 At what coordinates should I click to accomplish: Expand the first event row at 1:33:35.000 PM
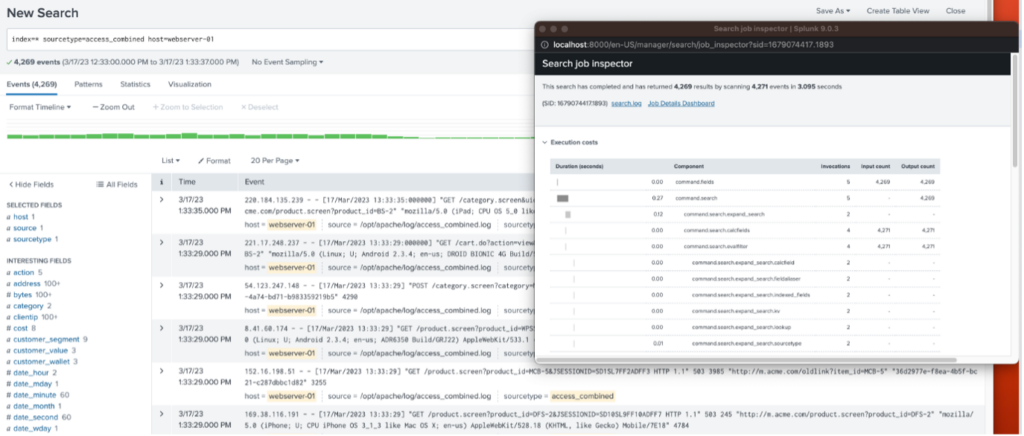(x=162, y=200)
